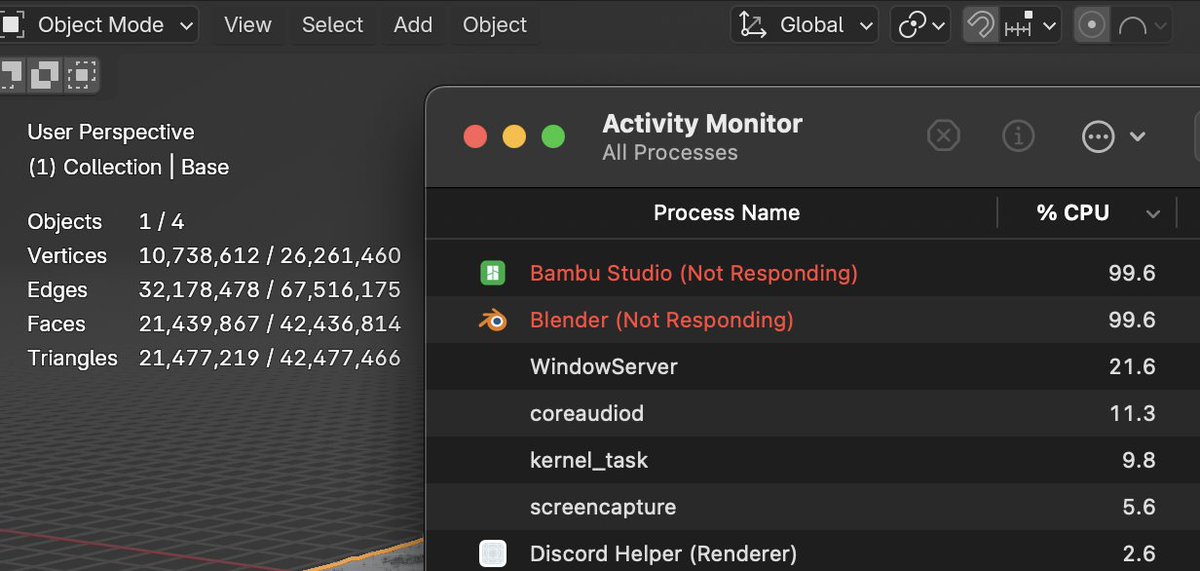Click the Vertices statistics line

214,256
